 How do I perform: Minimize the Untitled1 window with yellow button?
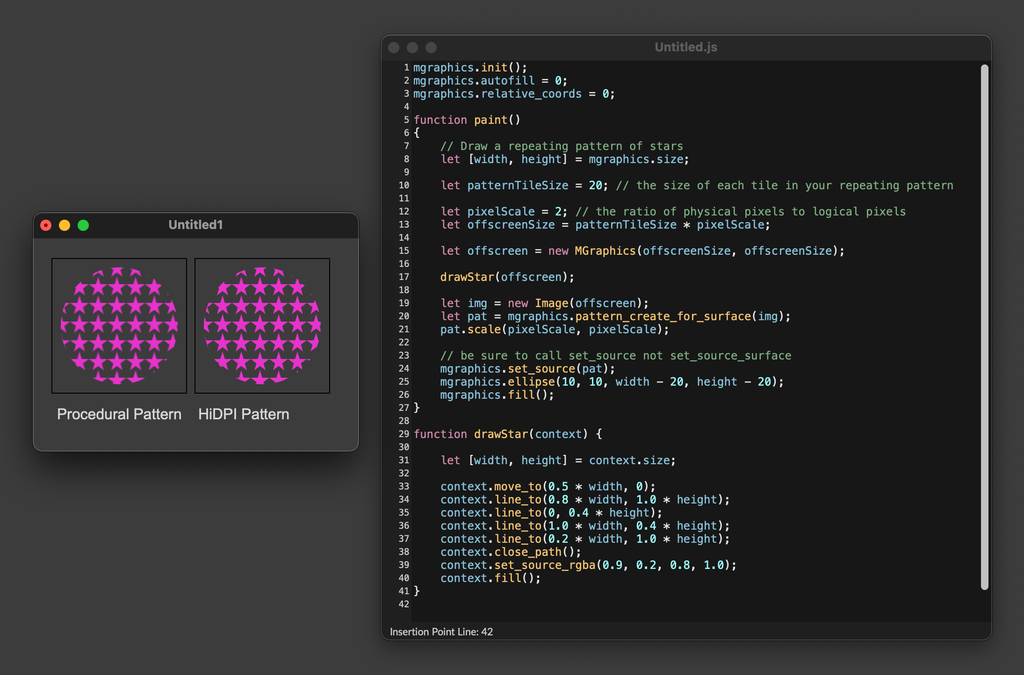coord(65,225)
